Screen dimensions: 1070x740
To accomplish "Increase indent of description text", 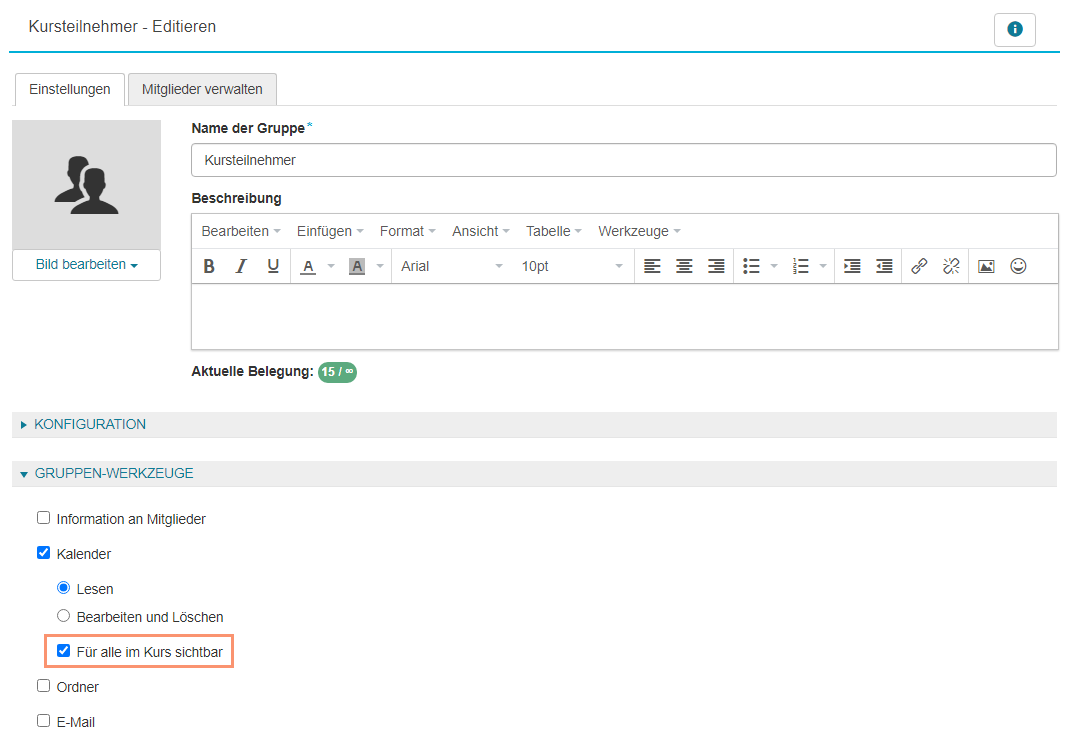I will (x=852, y=266).
